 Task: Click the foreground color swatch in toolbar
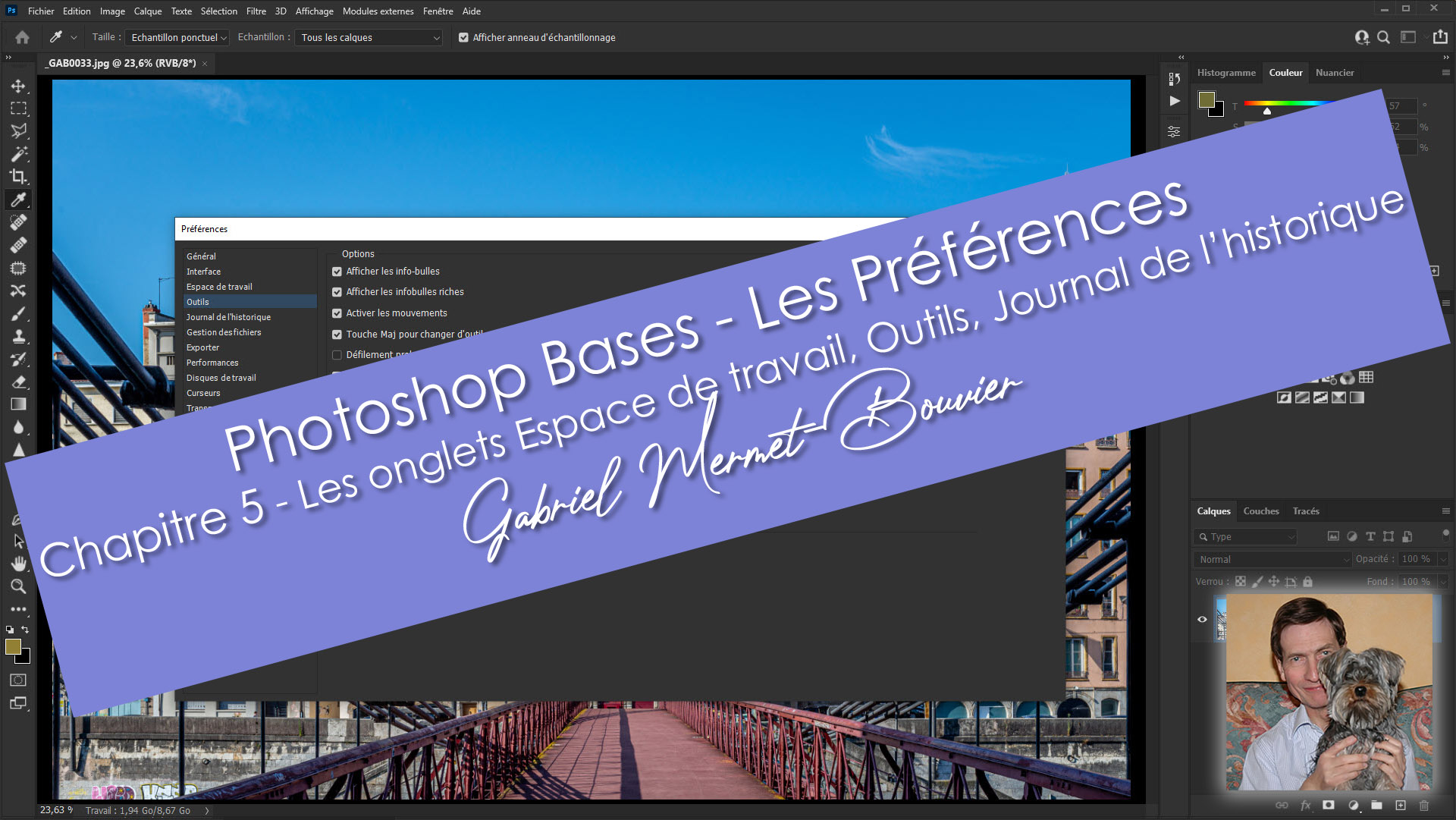point(13,646)
